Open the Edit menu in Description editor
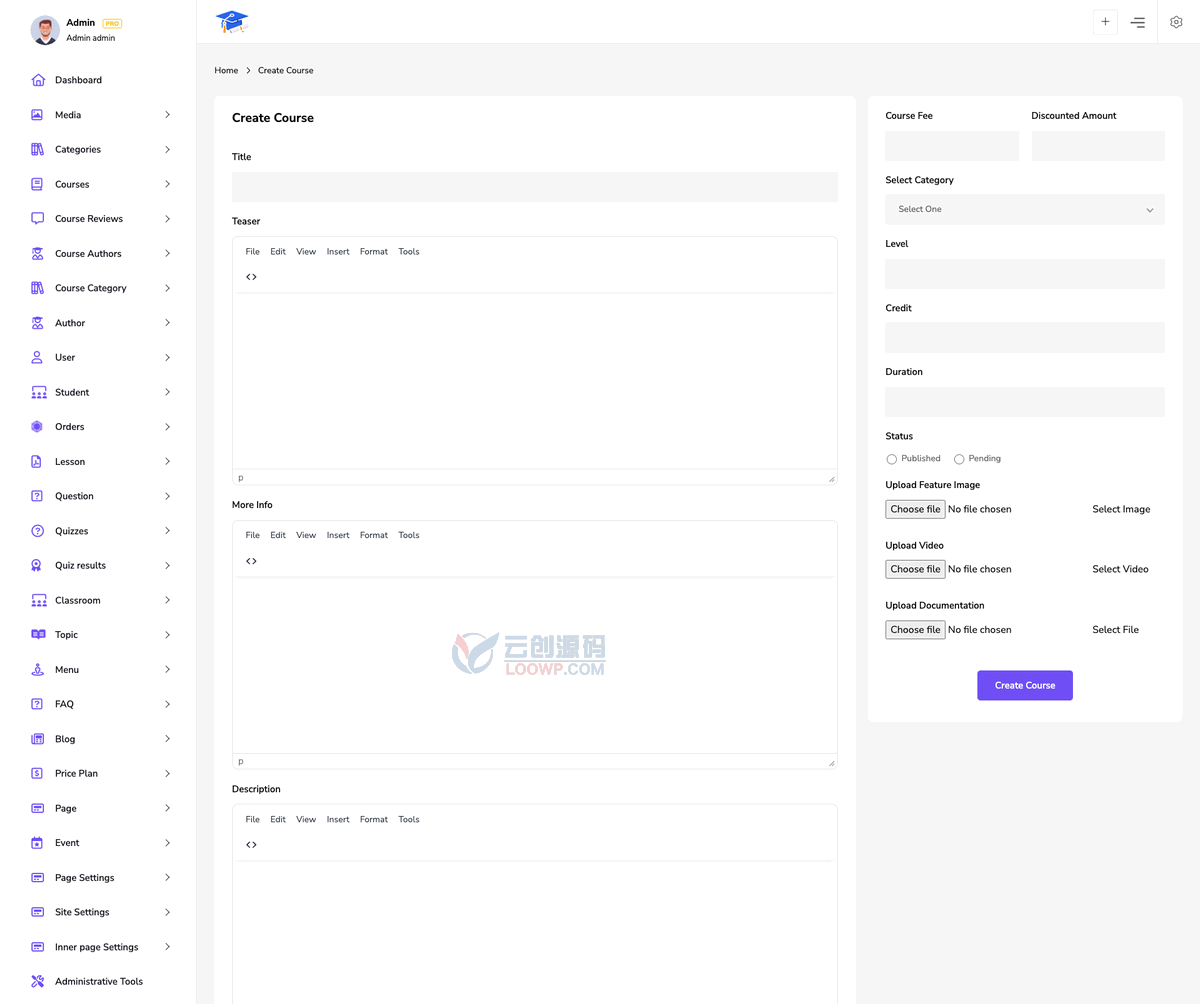This screenshot has width=1200, height=1004. coord(278,819)
